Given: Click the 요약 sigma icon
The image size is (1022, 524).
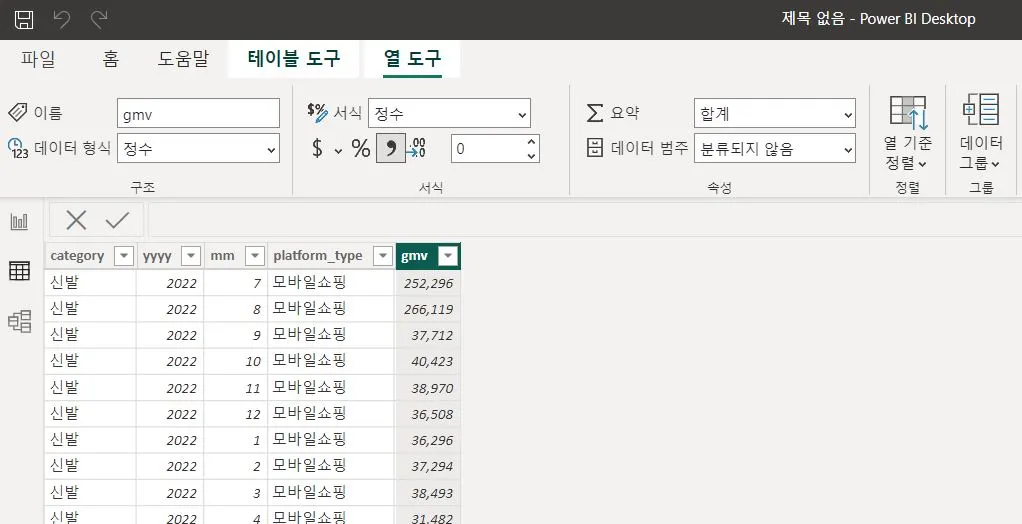Looking at the screenshot, I should pyautogui.click(x=594, y=113).
